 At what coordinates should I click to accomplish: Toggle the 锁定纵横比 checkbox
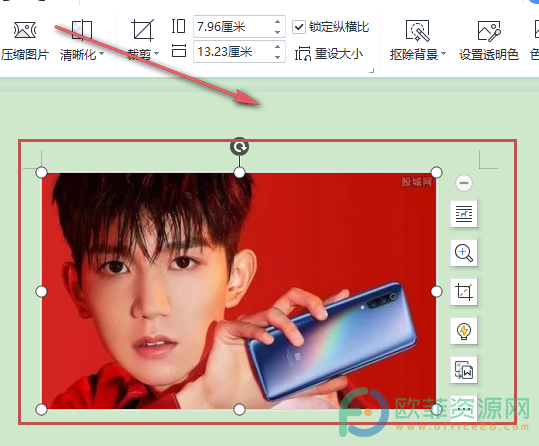[x=299, y=27]
